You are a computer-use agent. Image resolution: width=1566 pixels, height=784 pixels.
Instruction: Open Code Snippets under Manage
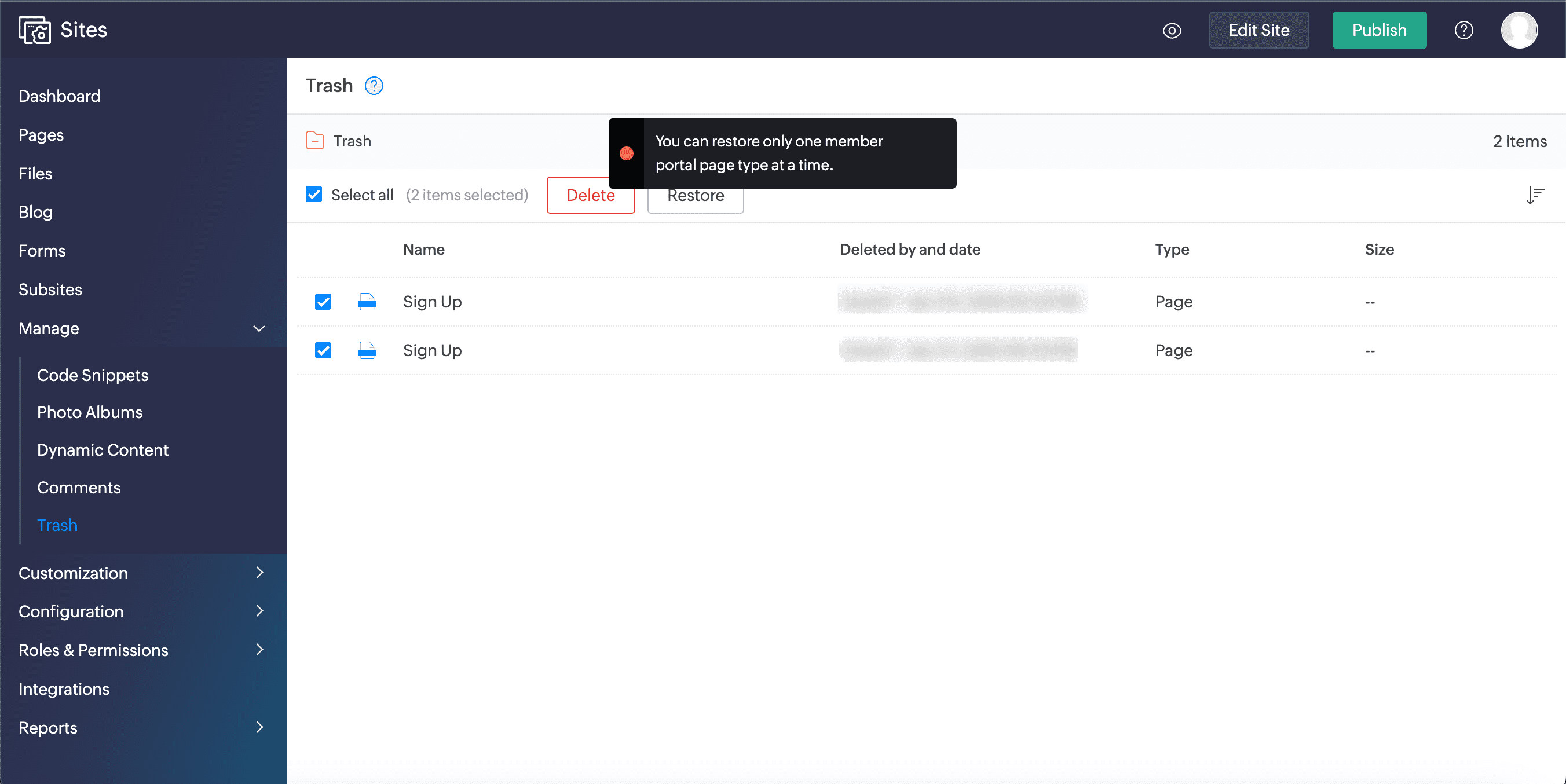(x=93, y=375)
